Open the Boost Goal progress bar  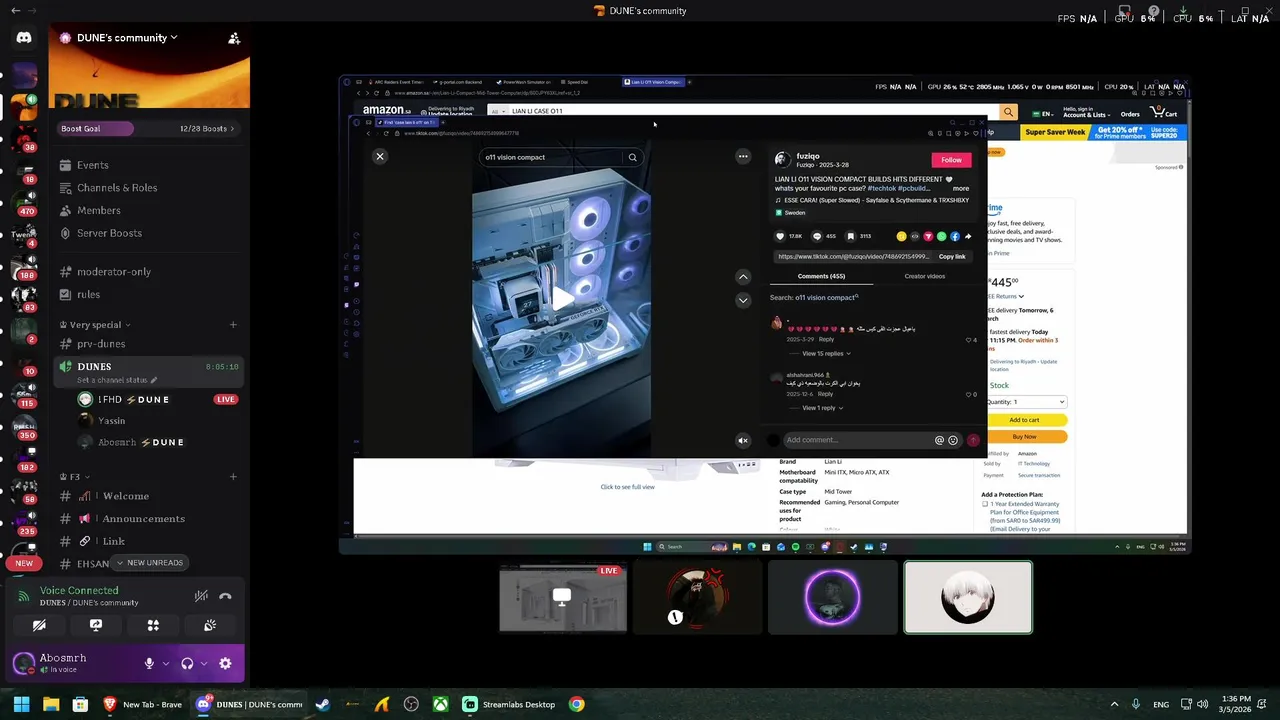[x=148, y=128]
